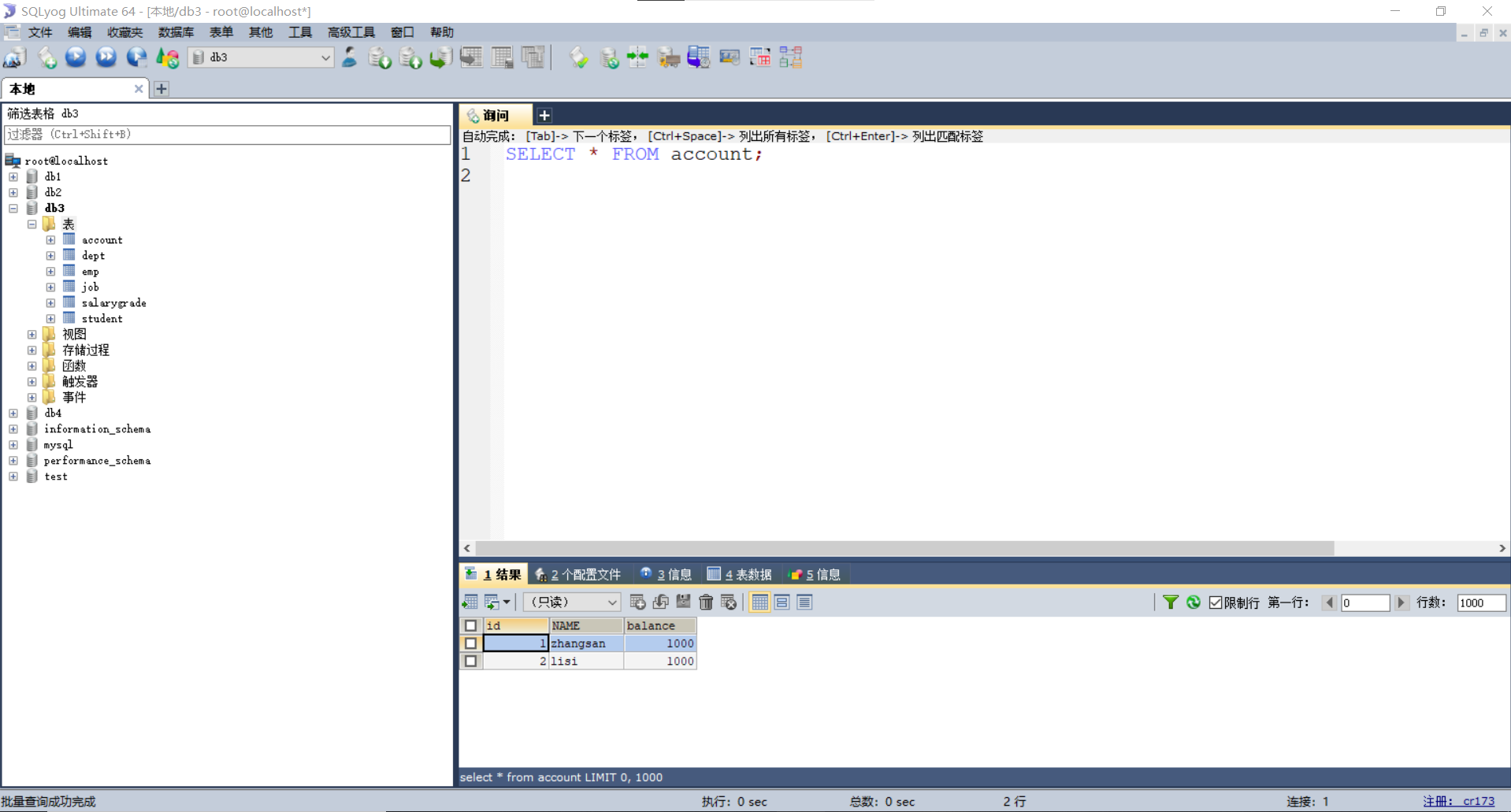Image resolution: width=1511 pixels, height=812 pixels.
Task: Switch to the 4 表数据 tab
Action: click(x=740, y=574)
